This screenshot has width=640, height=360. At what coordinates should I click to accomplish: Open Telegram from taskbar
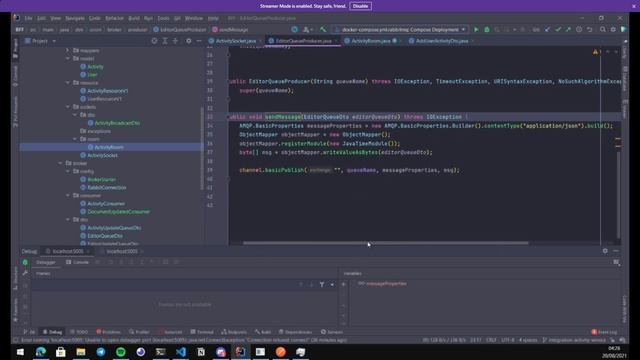pos(101,352)
